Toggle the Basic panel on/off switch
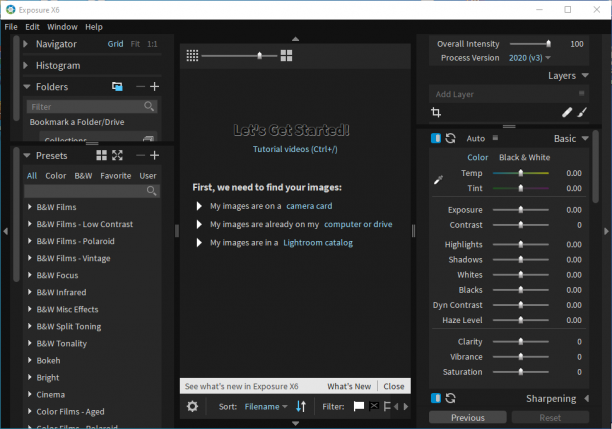 [x=436, y=138]
